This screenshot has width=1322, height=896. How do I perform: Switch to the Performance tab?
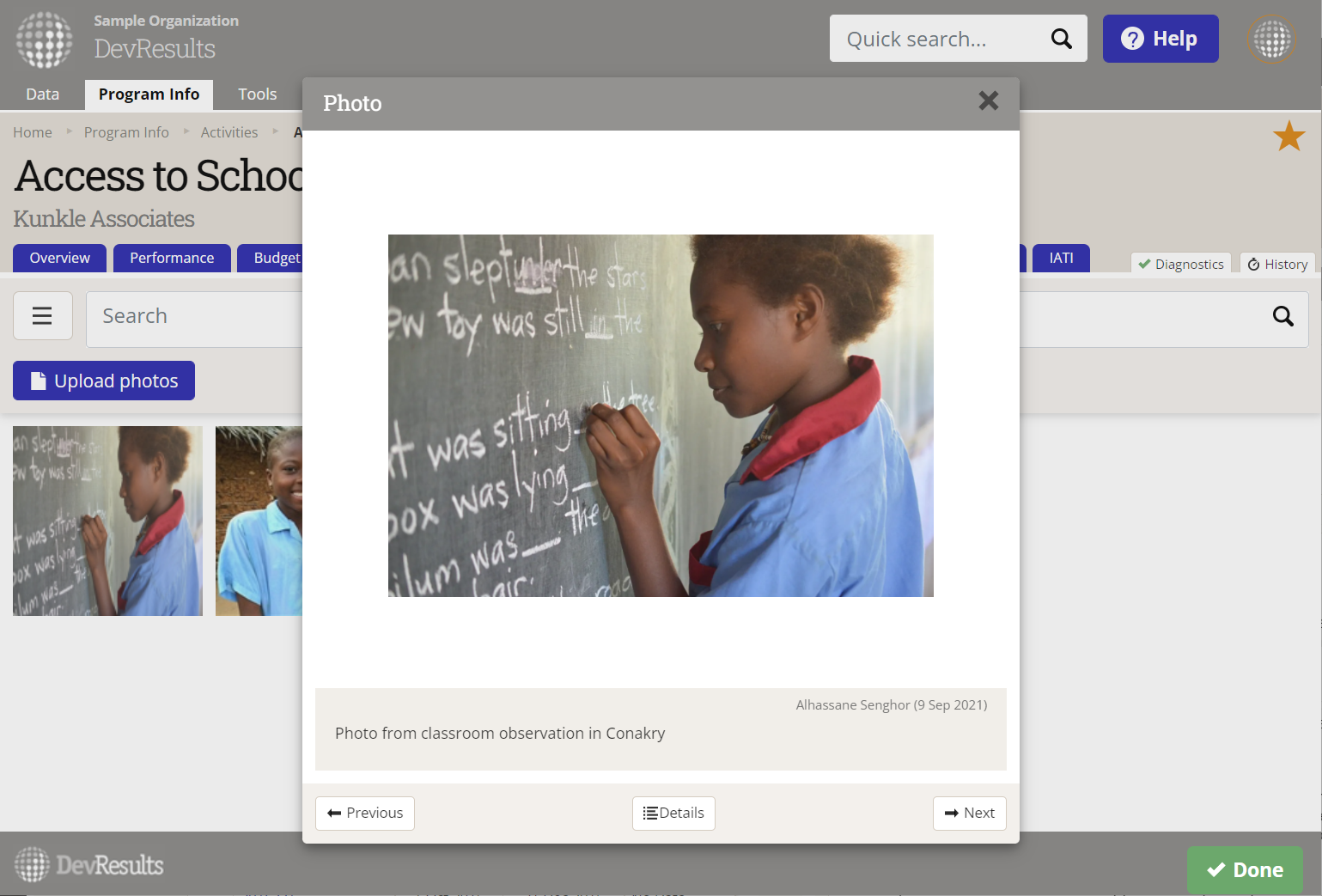tap(172, 258)
